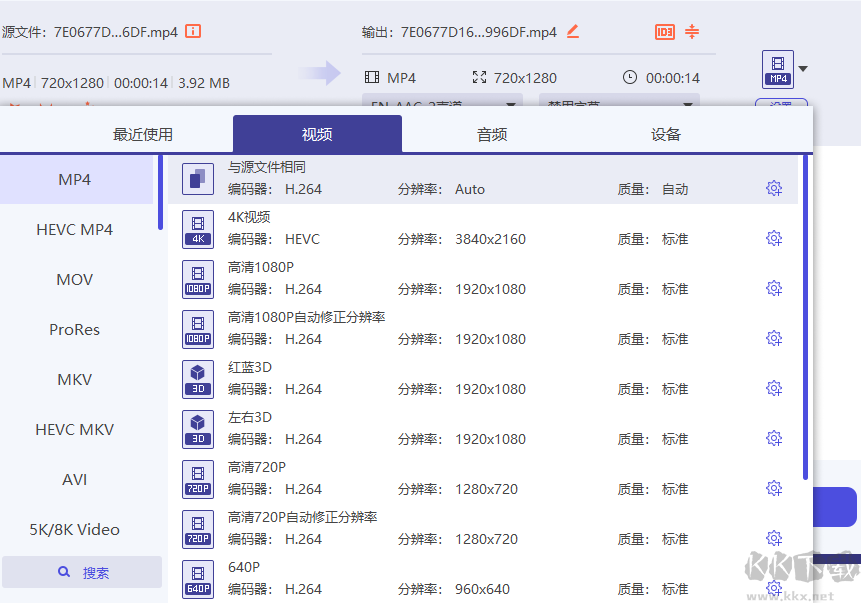Select the 4K视频 HEVC preset icon
The height and width of the screenshot is (603, 861).
(197, 229)
